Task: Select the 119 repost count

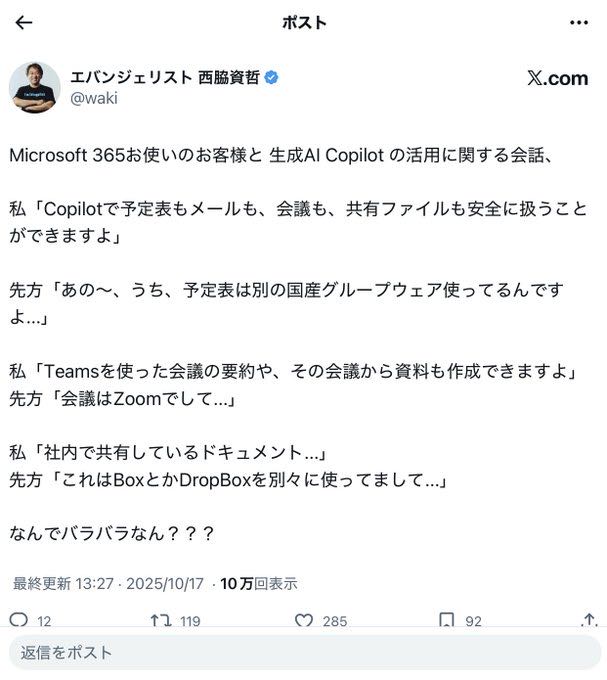Action: pos(189,621)
